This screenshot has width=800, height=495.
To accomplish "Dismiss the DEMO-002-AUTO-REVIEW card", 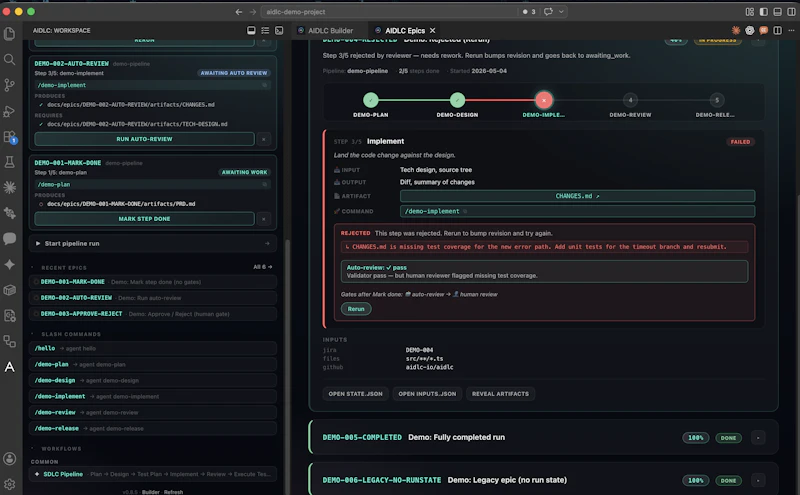I will pyautogui.click(x=264, y=139).
